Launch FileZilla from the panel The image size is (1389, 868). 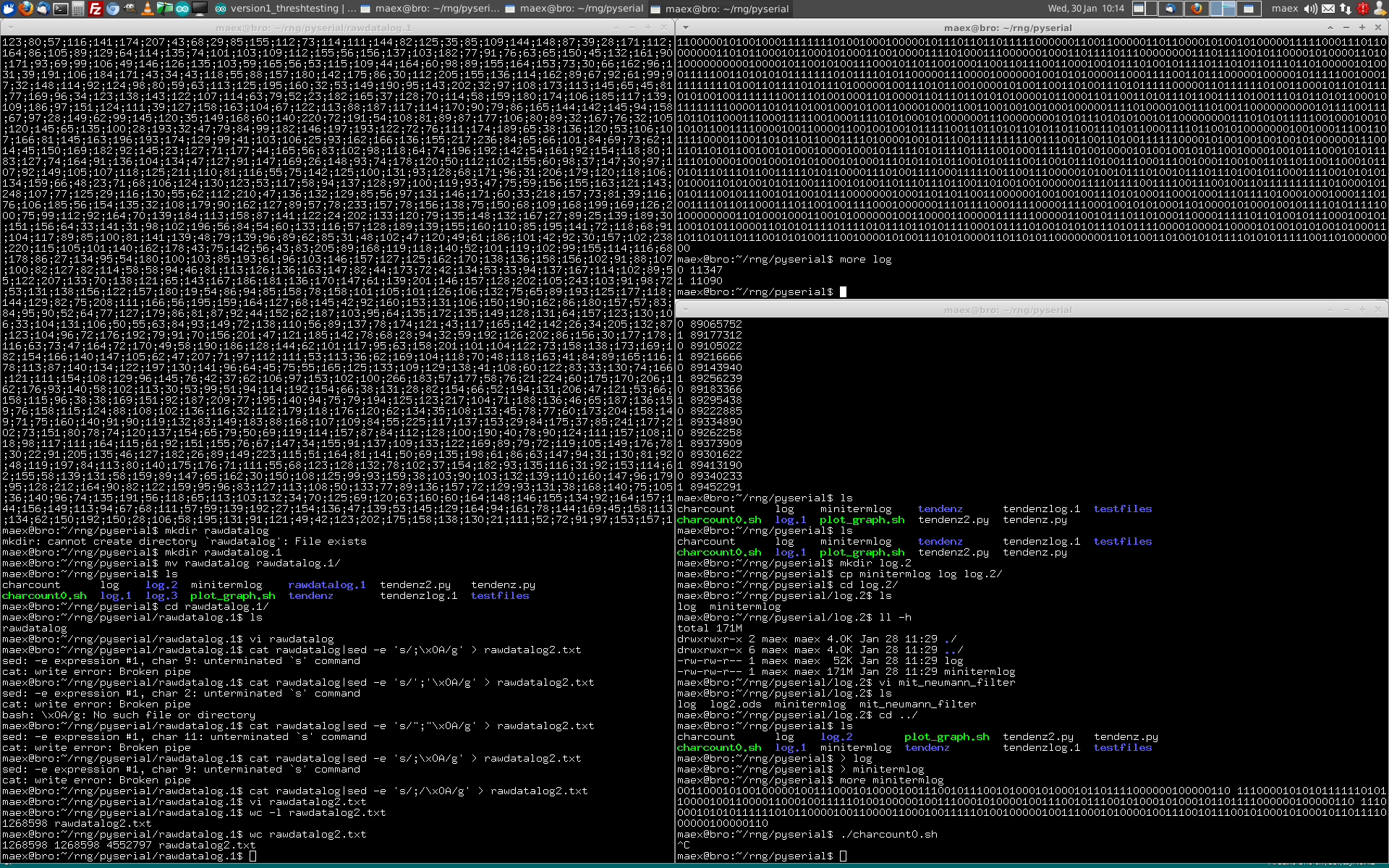point(95,9)
